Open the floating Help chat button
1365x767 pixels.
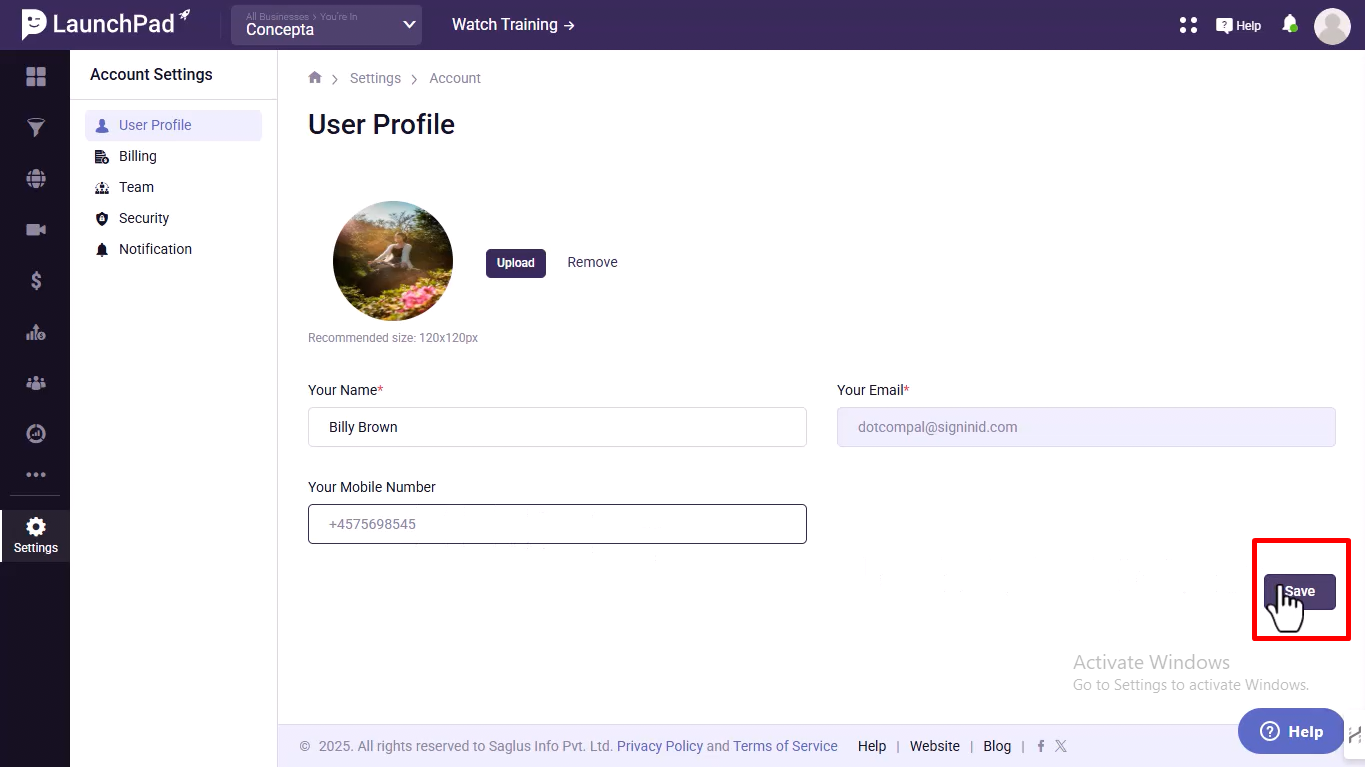pos(1291,731)
